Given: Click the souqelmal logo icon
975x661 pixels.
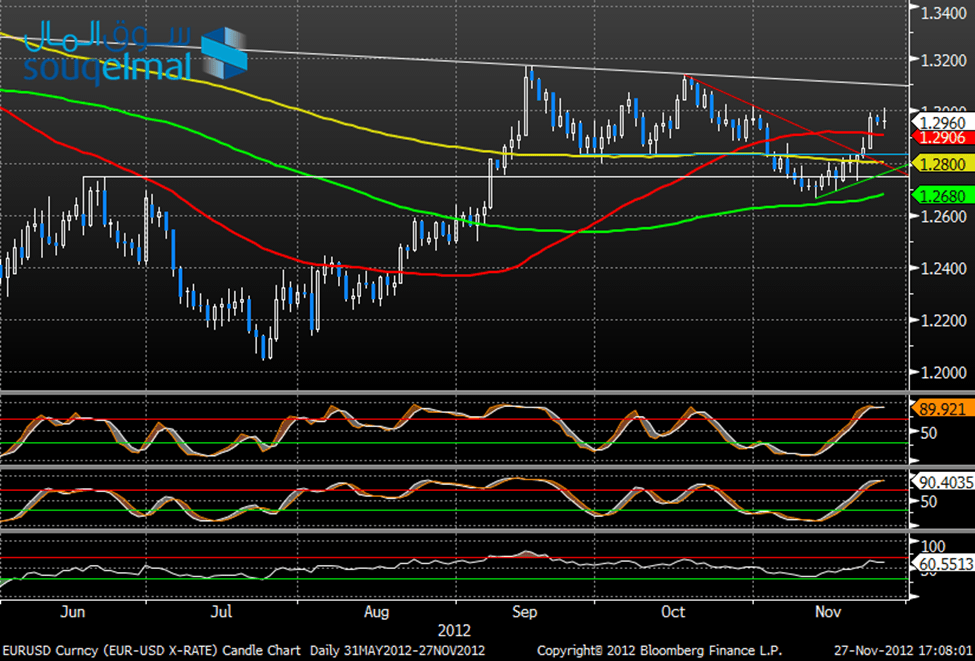Looking at the screenshot, I should 227,56.
